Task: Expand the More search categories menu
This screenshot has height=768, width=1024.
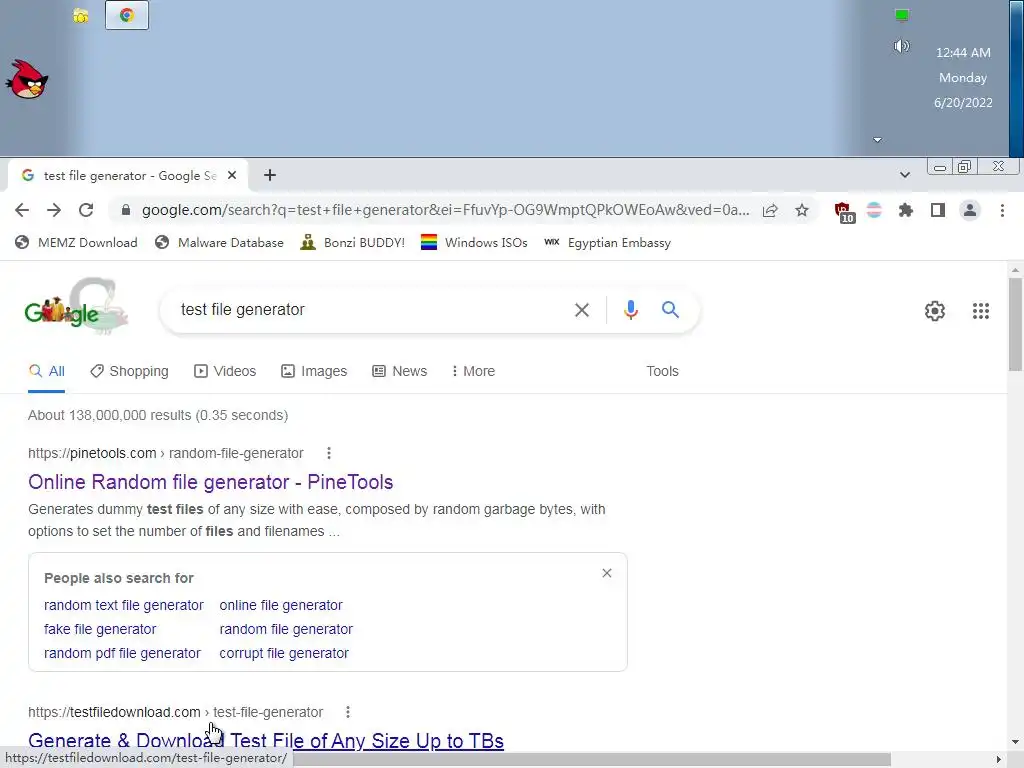Action: 473,371
